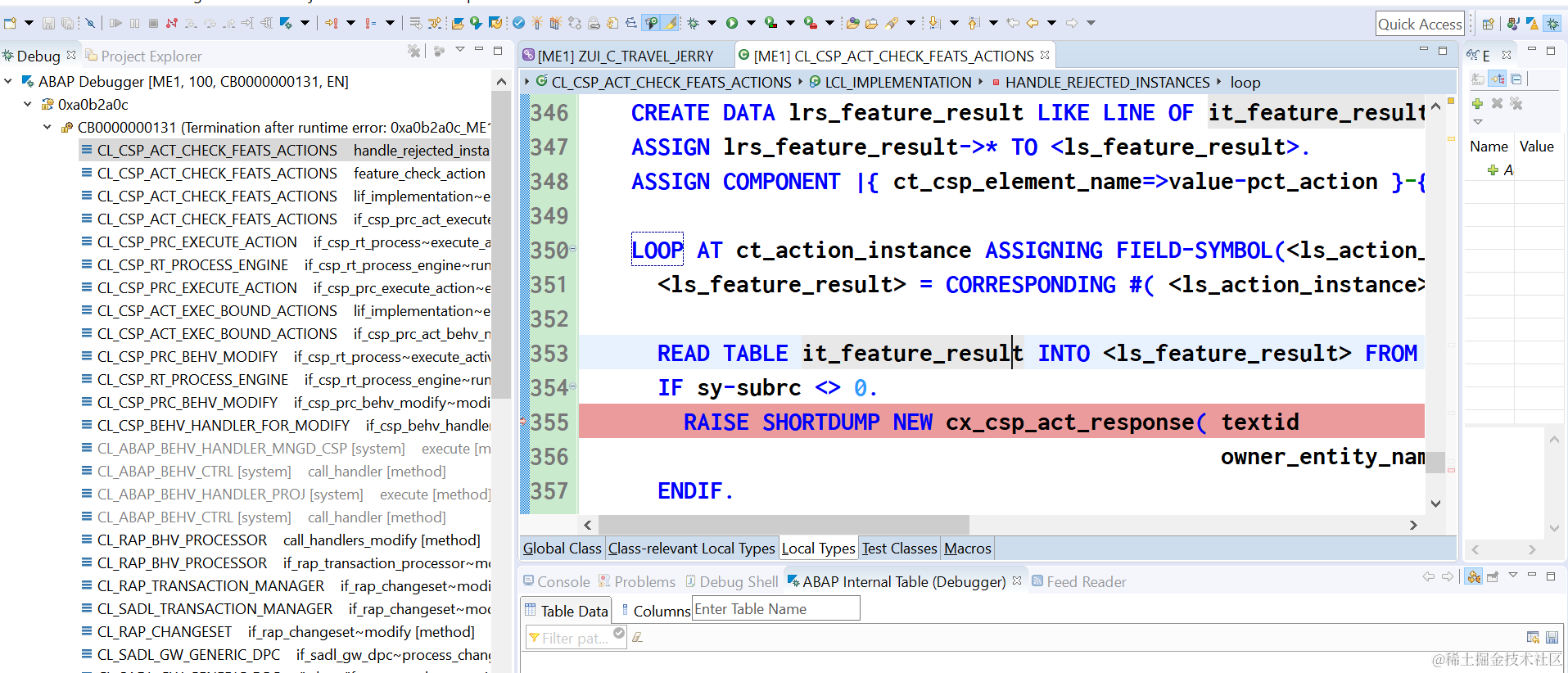Toggle Mark Occurrences highlighter
1568x673 pixels.
tap(671, 23)
